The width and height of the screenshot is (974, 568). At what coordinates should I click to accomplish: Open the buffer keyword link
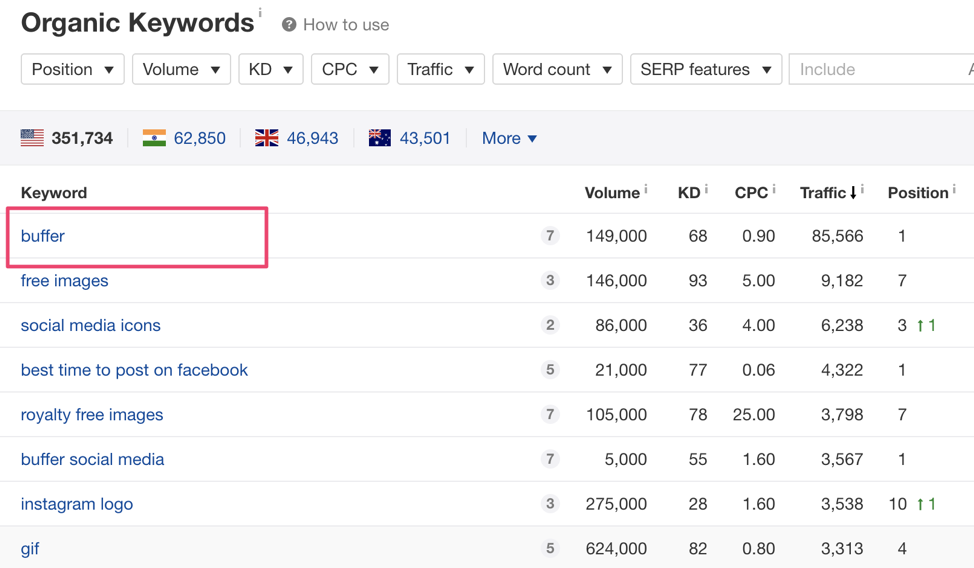coord(43,236)
